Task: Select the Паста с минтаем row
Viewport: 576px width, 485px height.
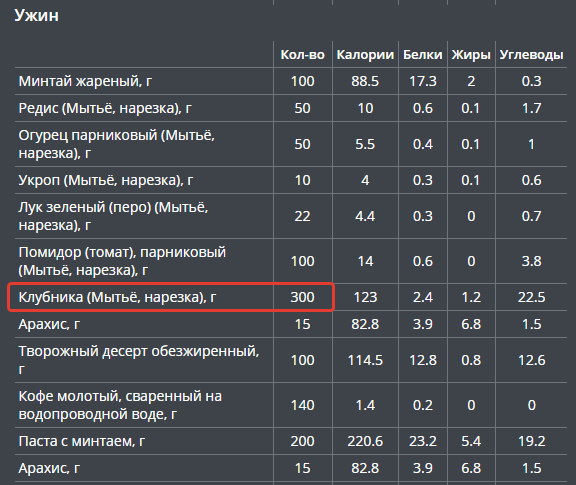Action: tap(291, 441)
